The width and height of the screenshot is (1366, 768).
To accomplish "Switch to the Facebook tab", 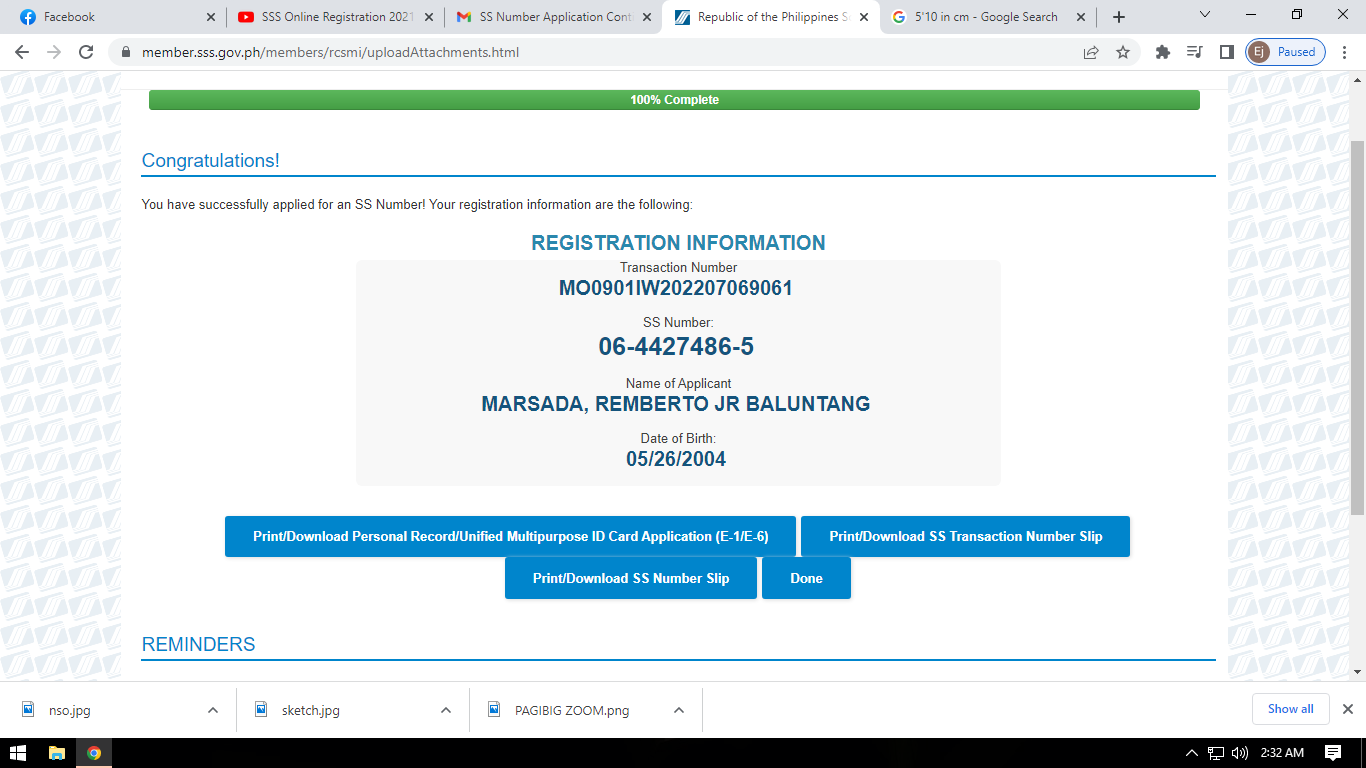I will 110,17.
